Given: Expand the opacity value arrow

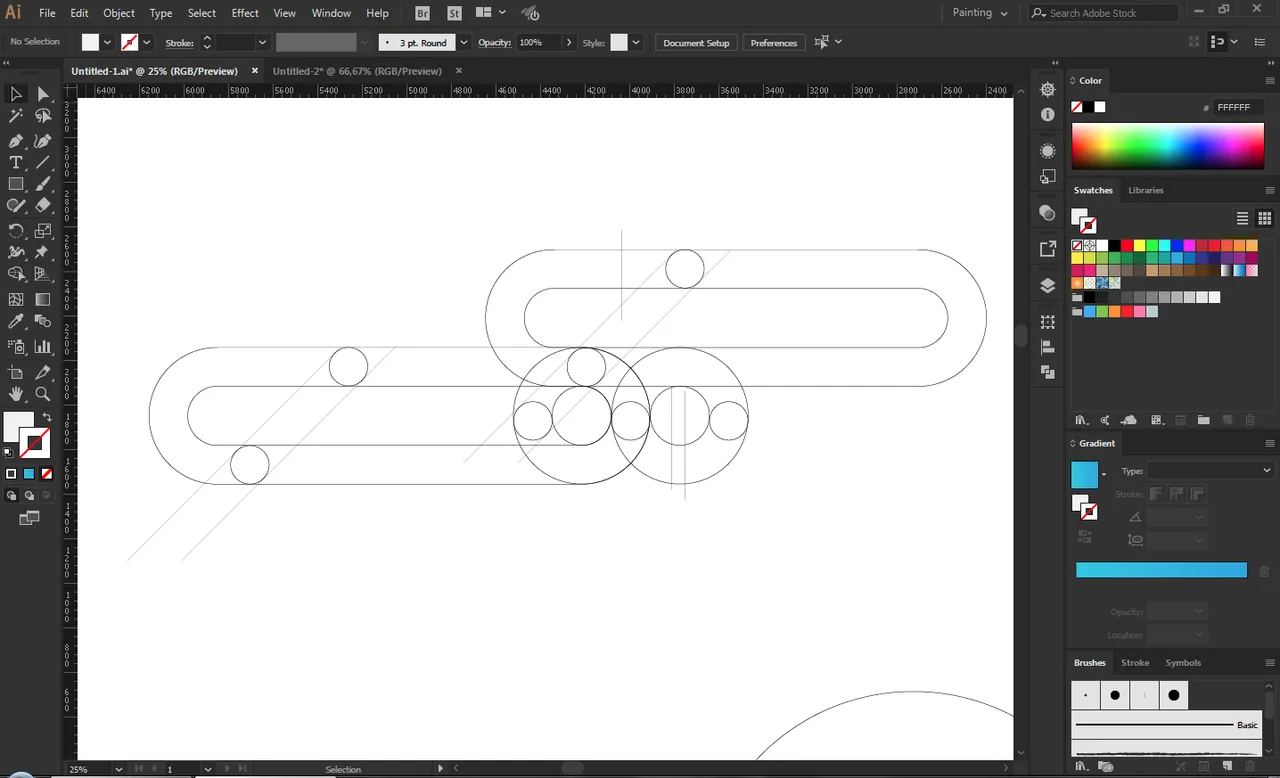Looking at the screenshot, I should (x=569, y=43).
